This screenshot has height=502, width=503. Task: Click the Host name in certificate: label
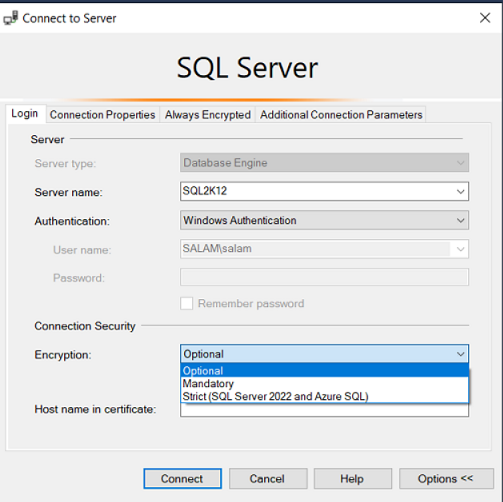coord(95,409)
